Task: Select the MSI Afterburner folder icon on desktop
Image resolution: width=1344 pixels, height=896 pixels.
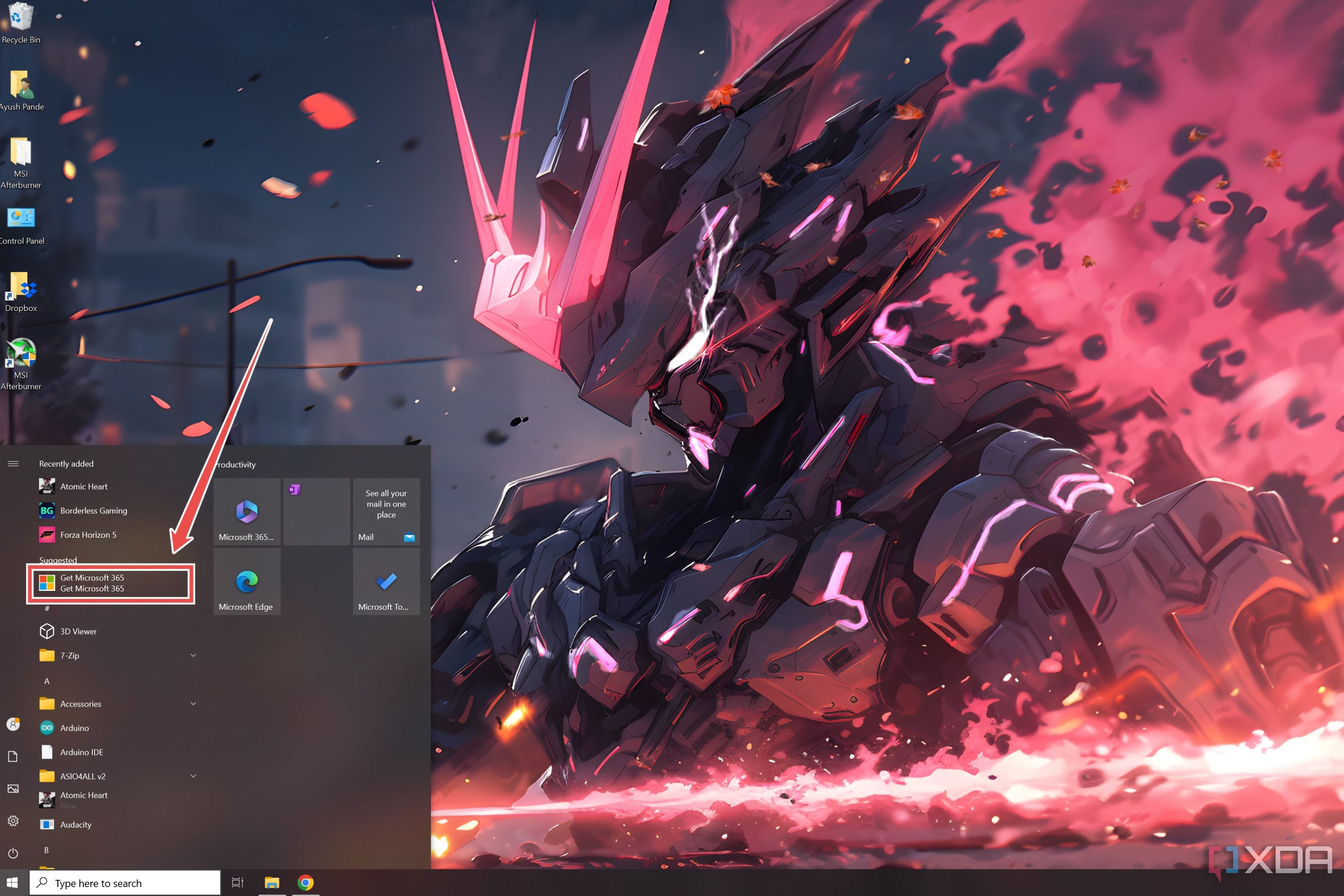Action: pyautogui.click(x=21, y=163)
